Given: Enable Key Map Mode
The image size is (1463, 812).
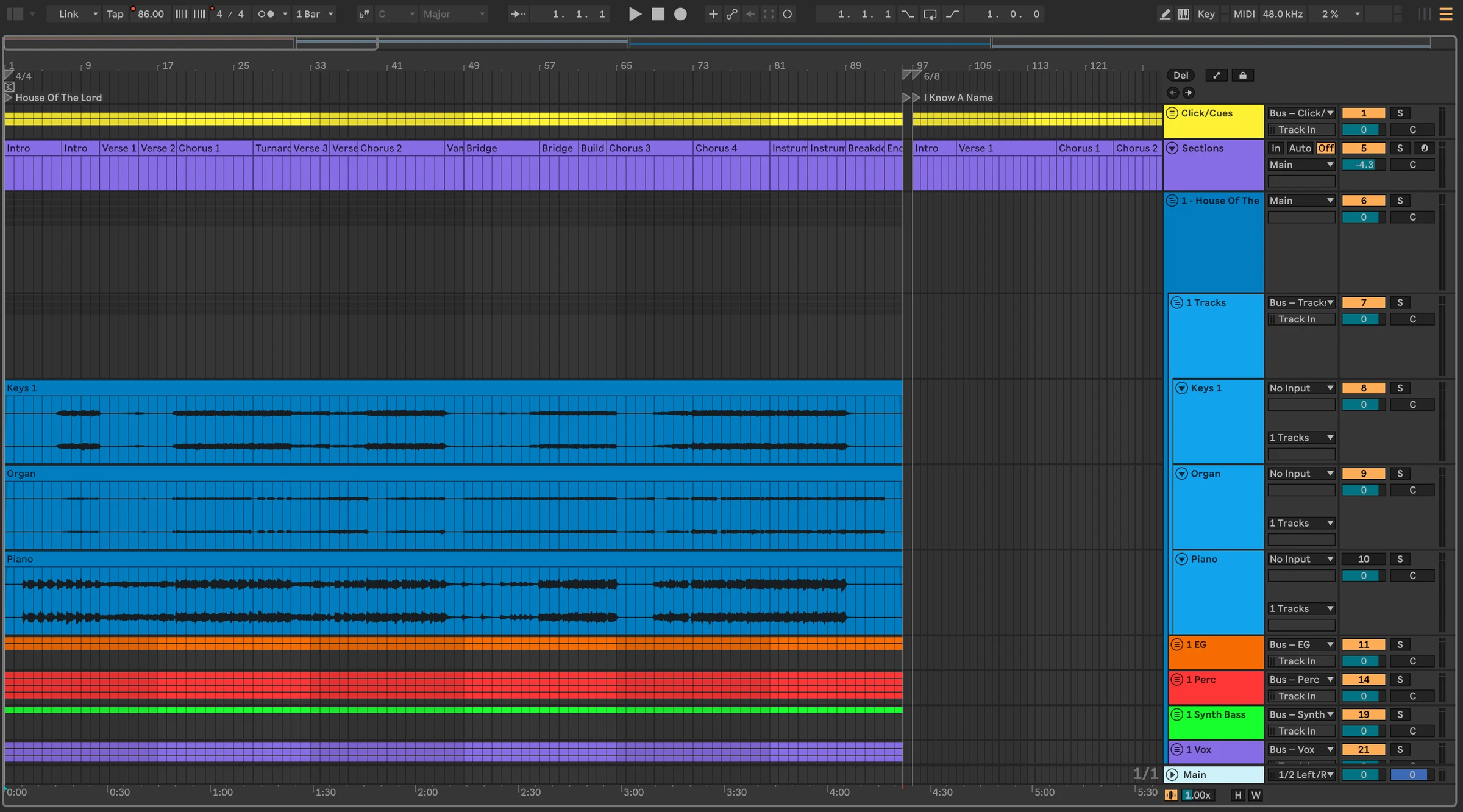Looking at the screenshot, I should [1206, 14].
